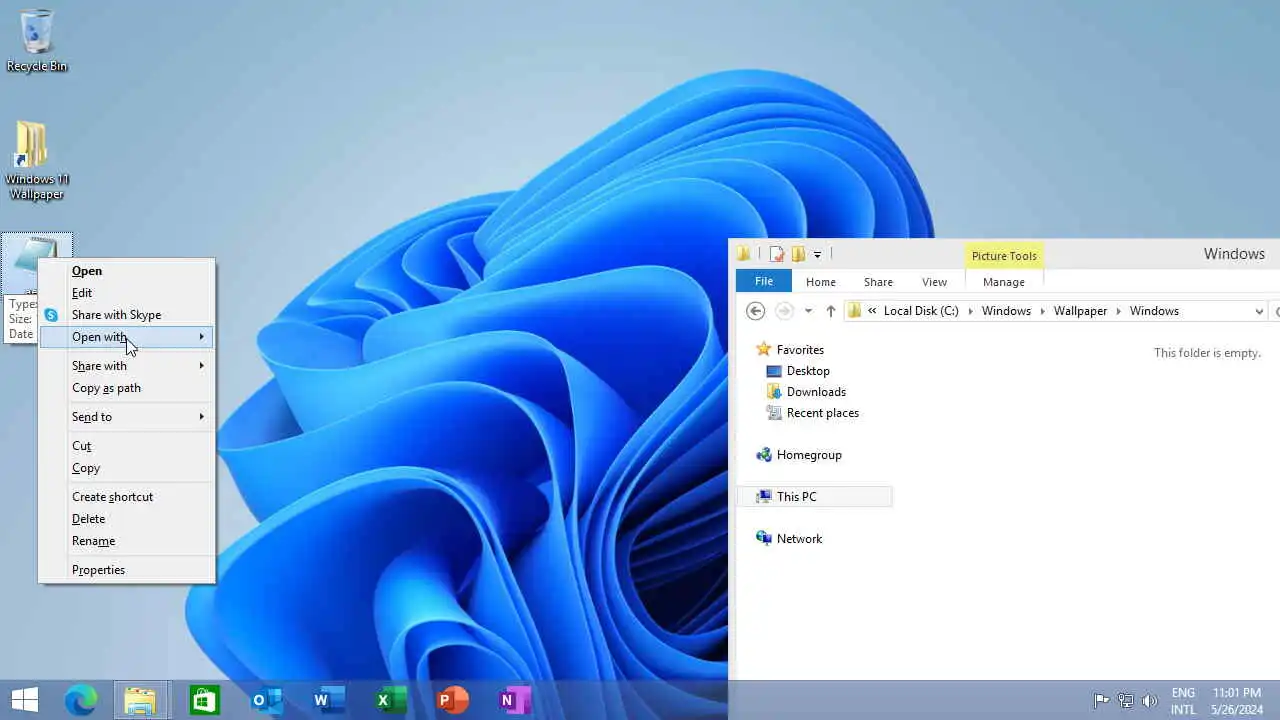This screenshot has width=1280, height=720.
Task: Switch to the View ribbon tab
Action: click(x=935, y=282)
